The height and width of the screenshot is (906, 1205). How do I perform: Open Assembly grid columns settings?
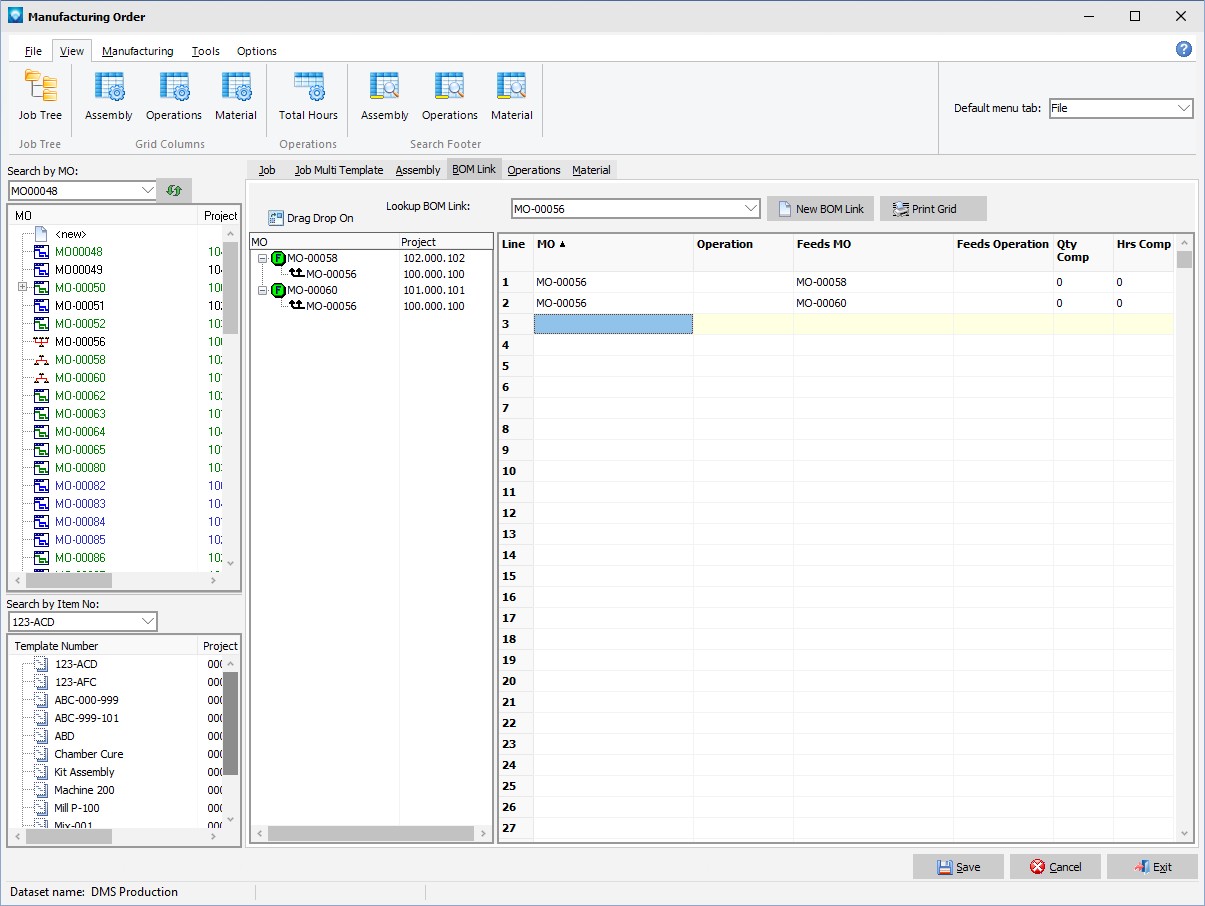pyautogui.click(x=109, y=89)
